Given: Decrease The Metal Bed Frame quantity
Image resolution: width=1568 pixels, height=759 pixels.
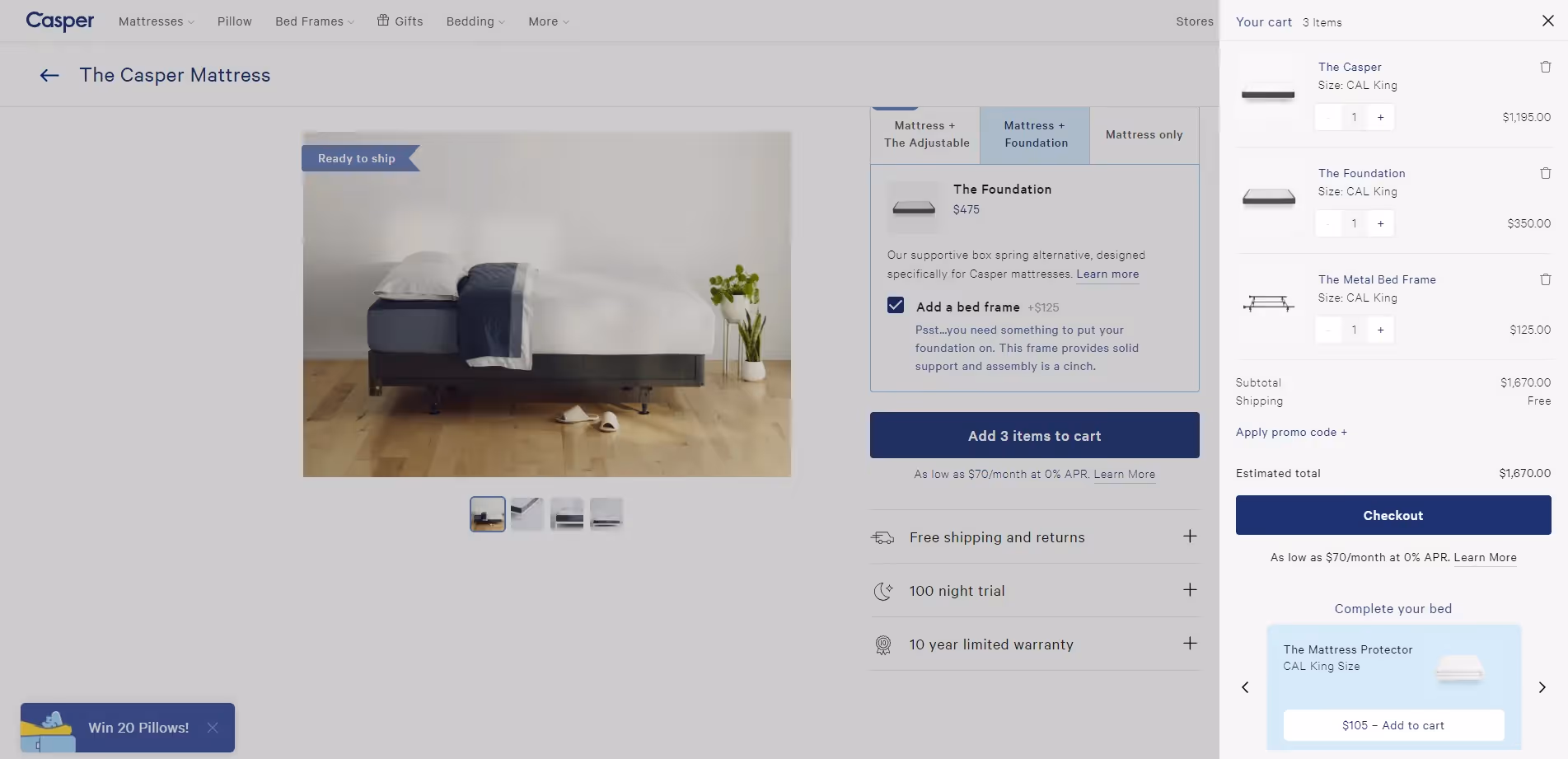Looking at the screenshot, I should (1328, 330).
